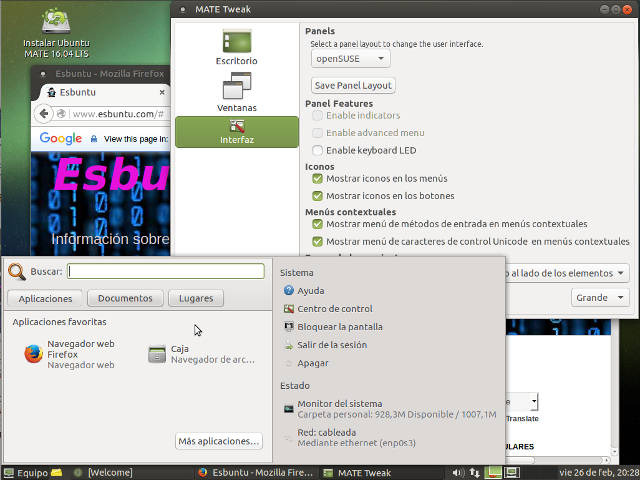Open the Instalar Ubuntu MATE desktop icon
640x480 pixels.
pyautogui.click(x=56, y=33)
